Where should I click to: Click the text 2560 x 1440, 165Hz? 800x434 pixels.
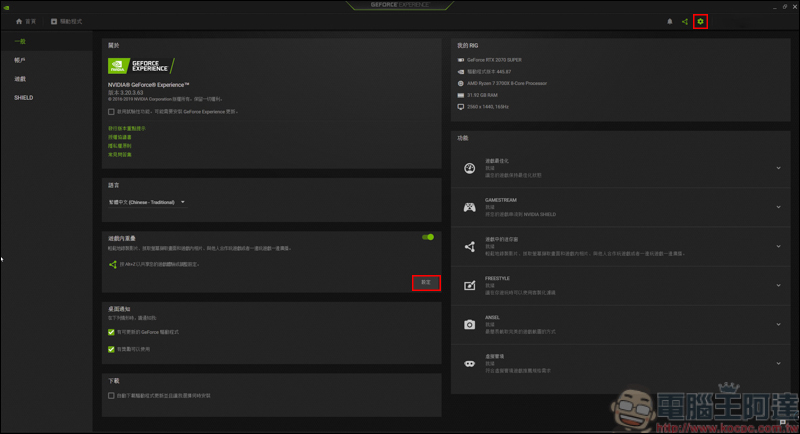pyautogui.click(x=488, y=107)
